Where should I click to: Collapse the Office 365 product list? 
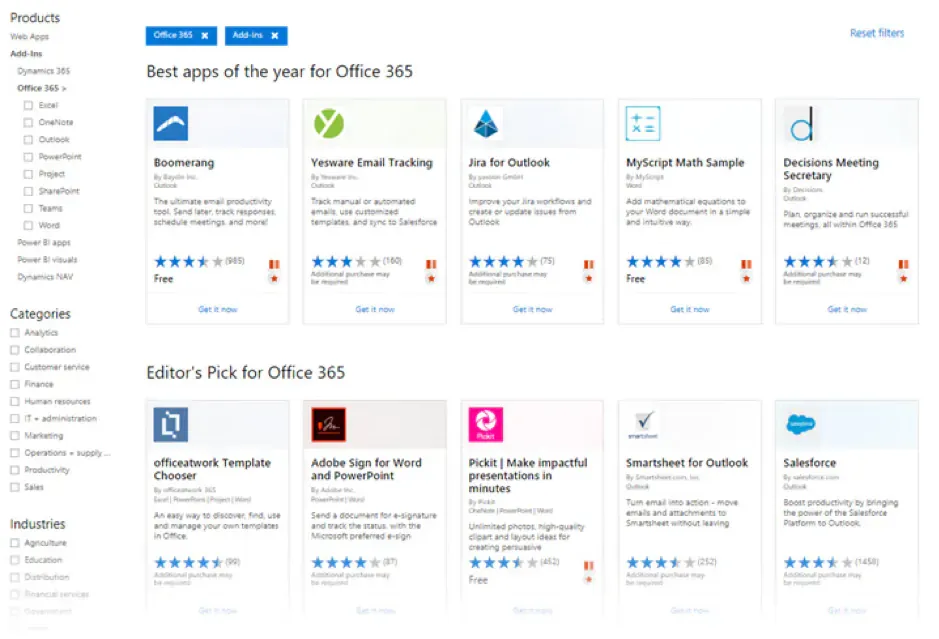44,89
